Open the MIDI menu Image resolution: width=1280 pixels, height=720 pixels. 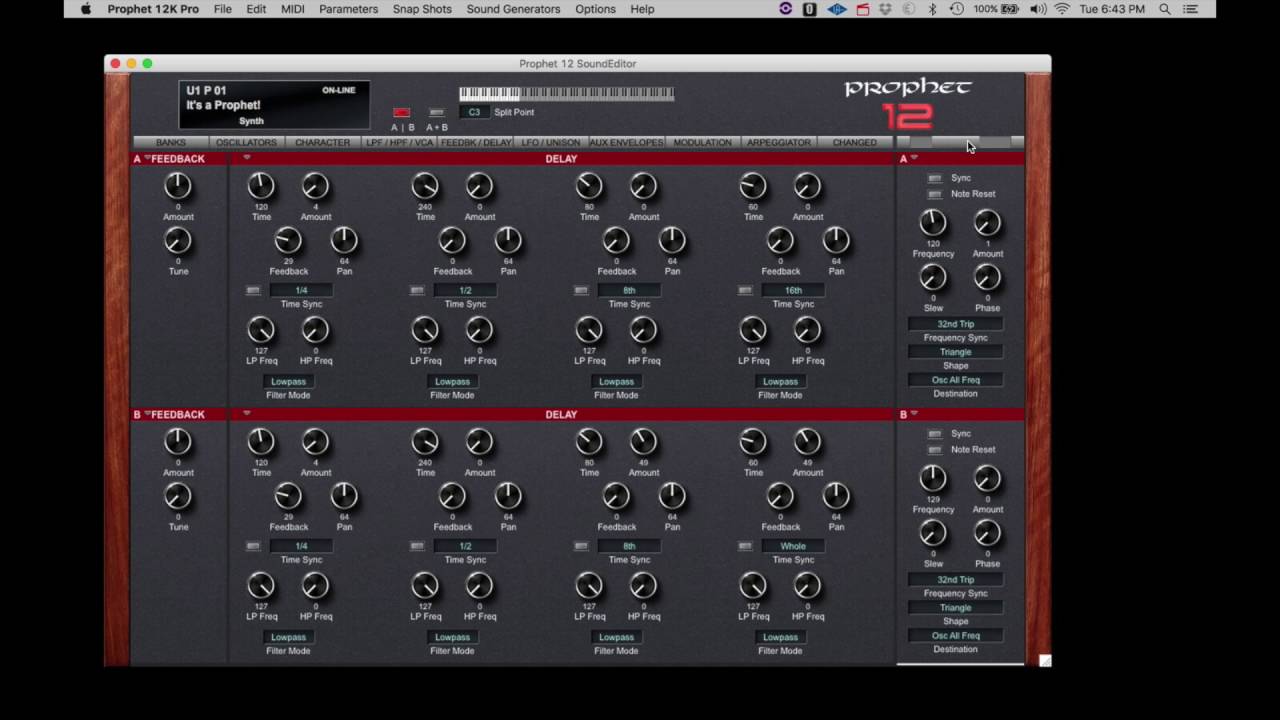coord(293,9)
